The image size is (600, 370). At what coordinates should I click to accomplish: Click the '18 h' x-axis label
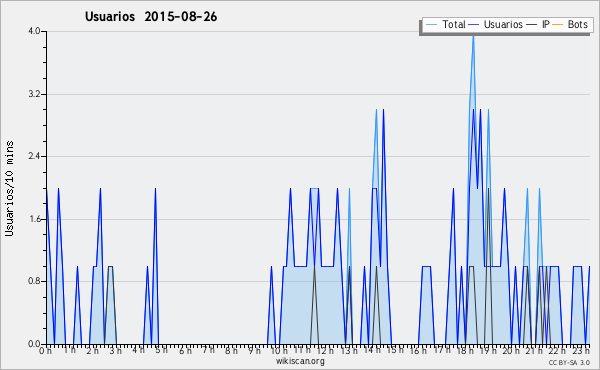click(465, 351)
